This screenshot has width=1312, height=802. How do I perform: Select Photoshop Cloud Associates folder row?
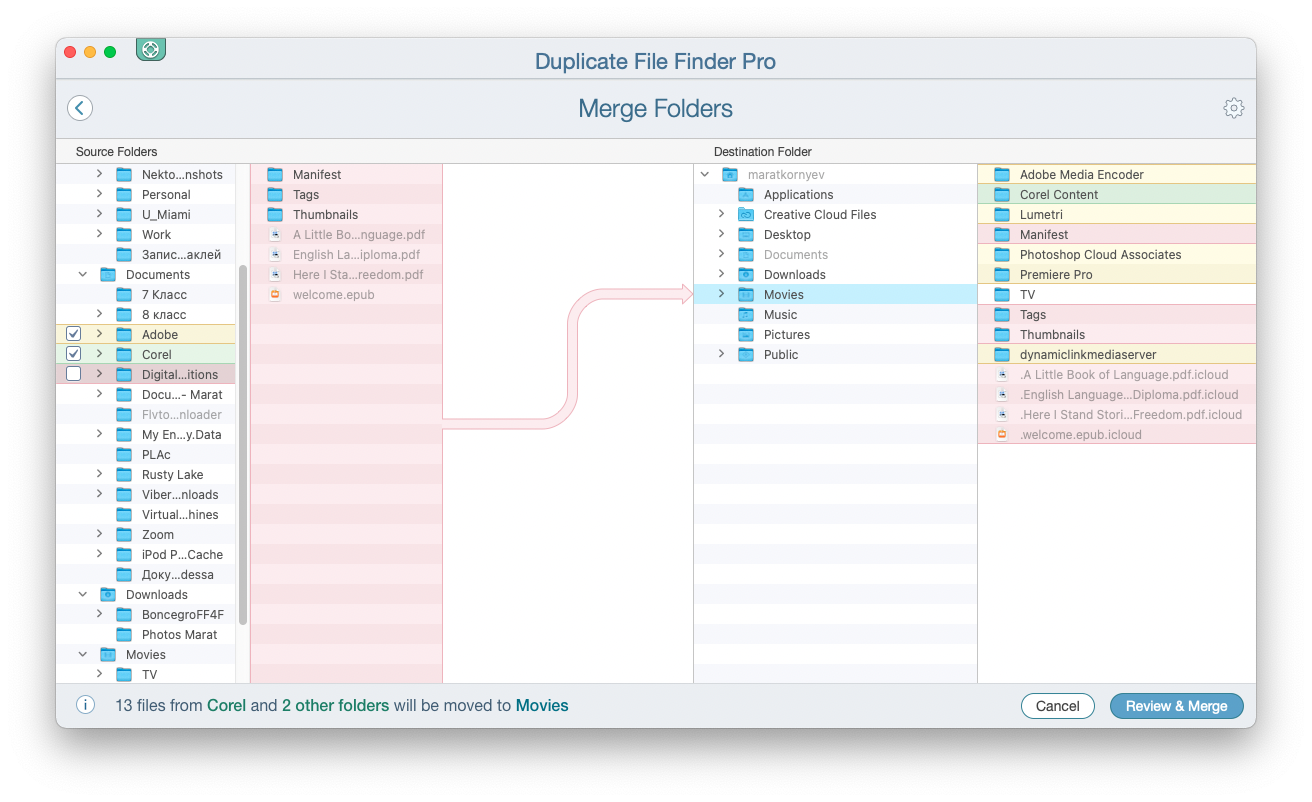click(1116, 254)
